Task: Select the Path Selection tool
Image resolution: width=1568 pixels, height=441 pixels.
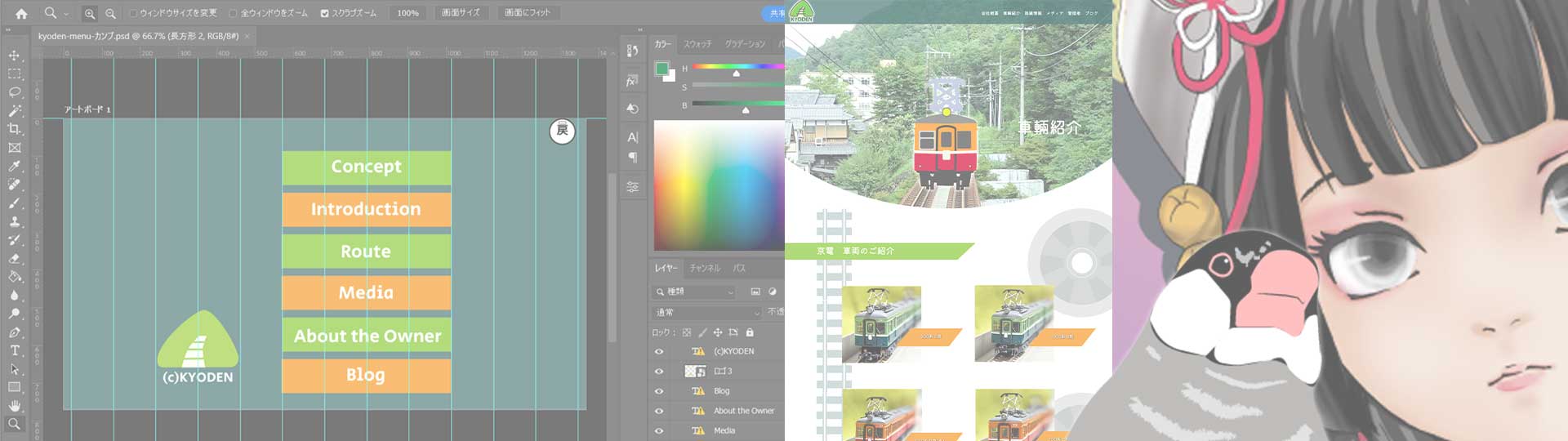Action: pos(14,369)
